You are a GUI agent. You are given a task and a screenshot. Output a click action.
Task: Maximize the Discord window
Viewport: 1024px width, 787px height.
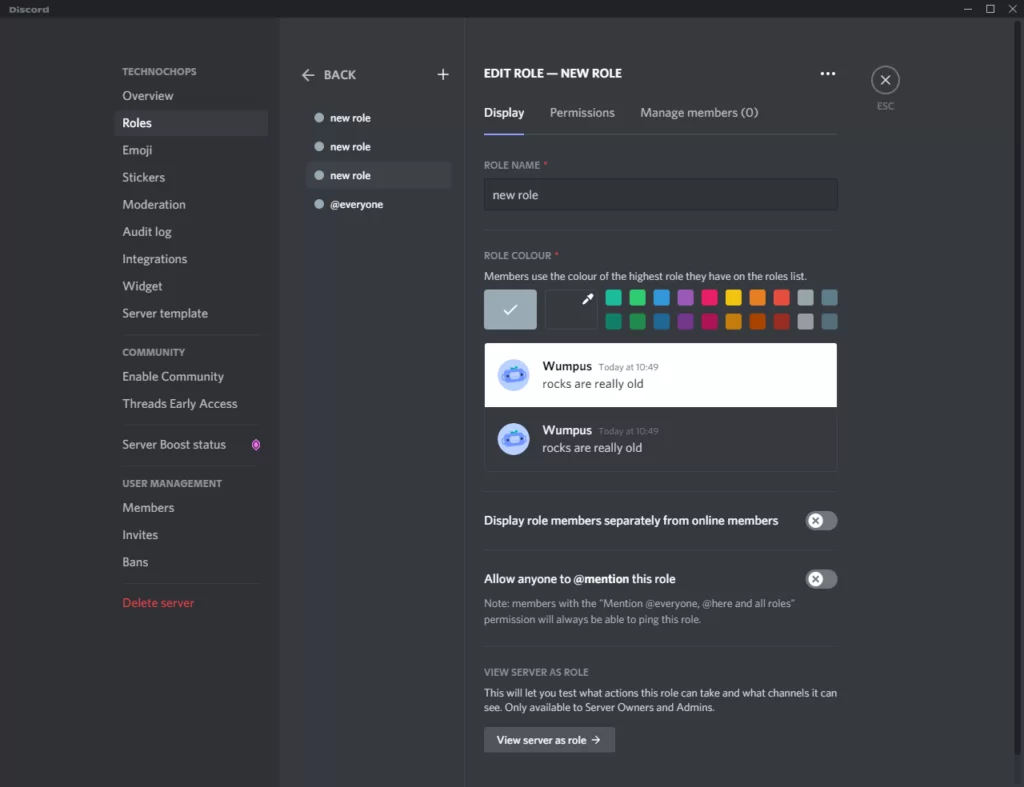[x=990, y=8]
